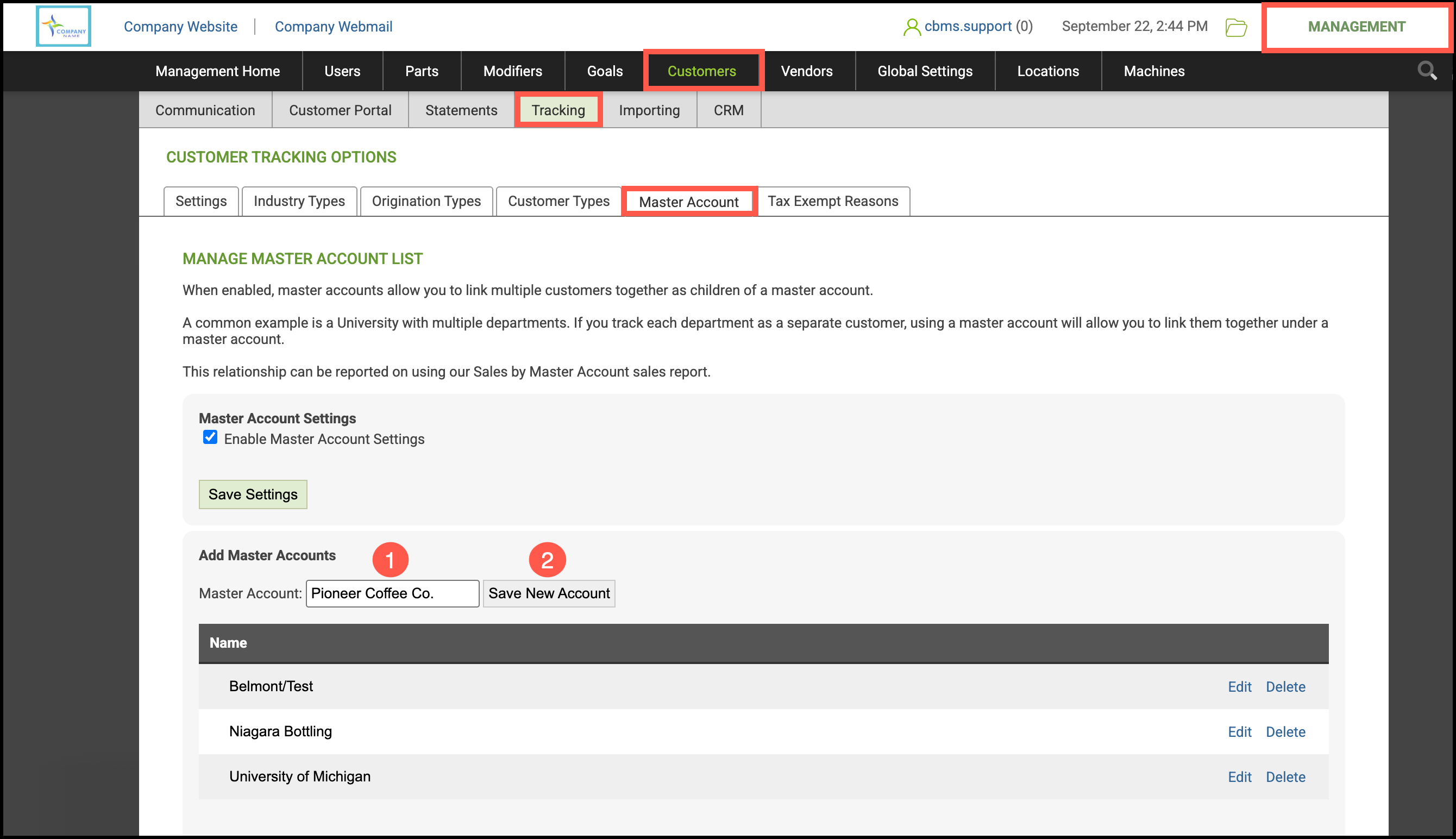The width and height of the screenshot is (1456, 839).
Task: Toggle Enable Master Account Settings checkbox
Action: [210, 437]
